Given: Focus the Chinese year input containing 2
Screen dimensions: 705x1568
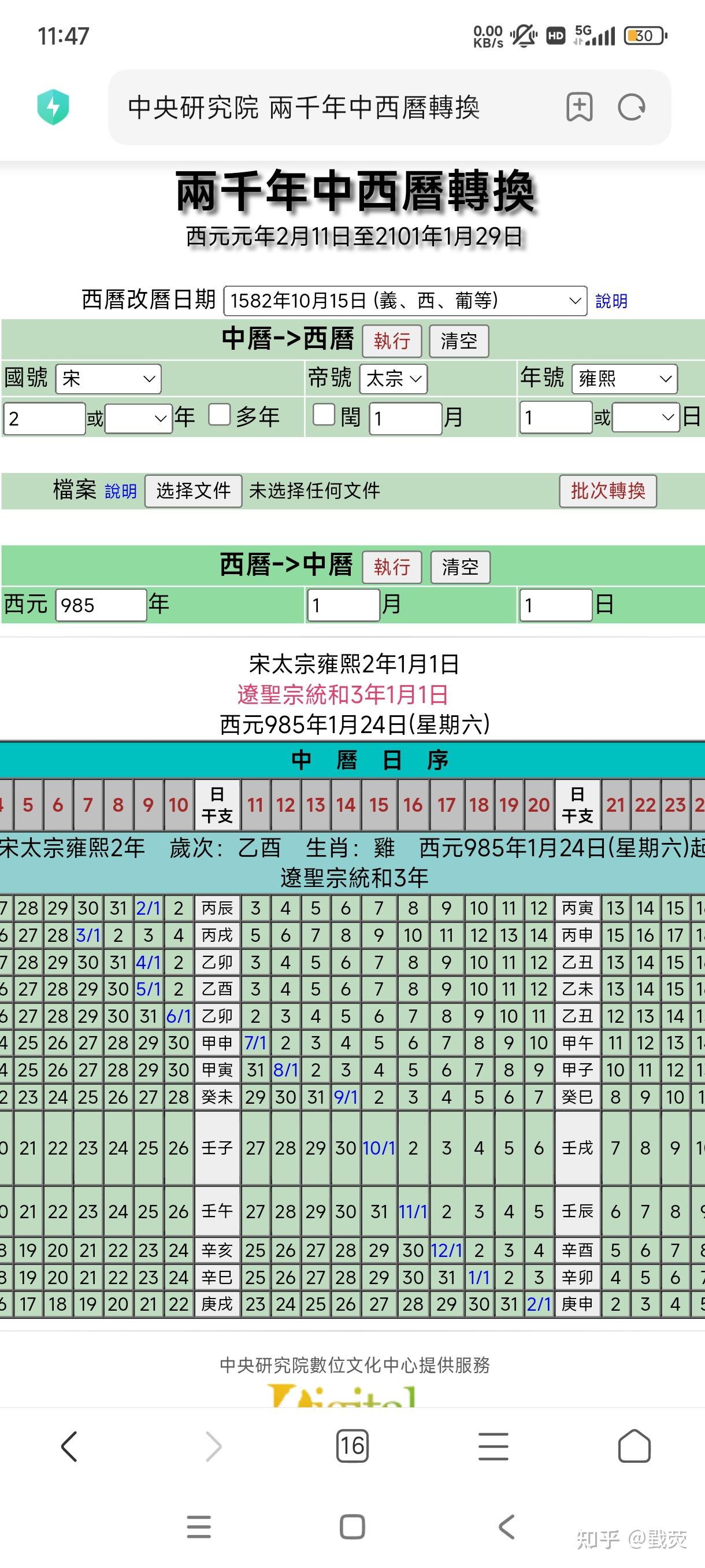Looking at the screenshot, I should click(44, 418).
